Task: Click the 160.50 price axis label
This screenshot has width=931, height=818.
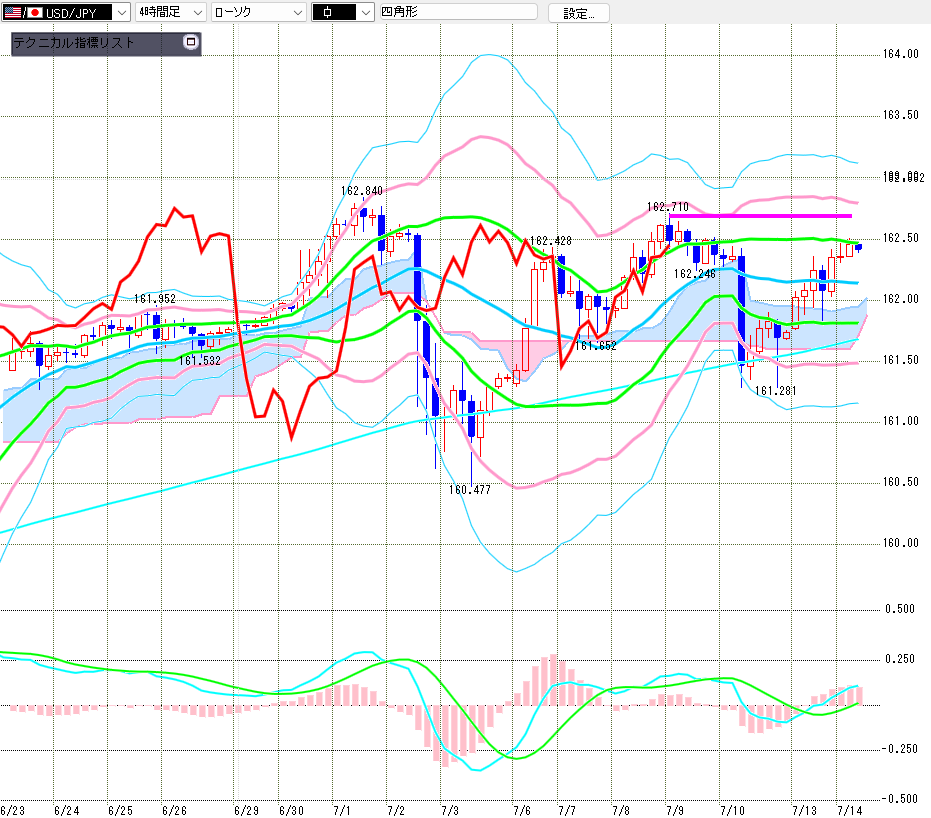Action: tap(900, 481)
